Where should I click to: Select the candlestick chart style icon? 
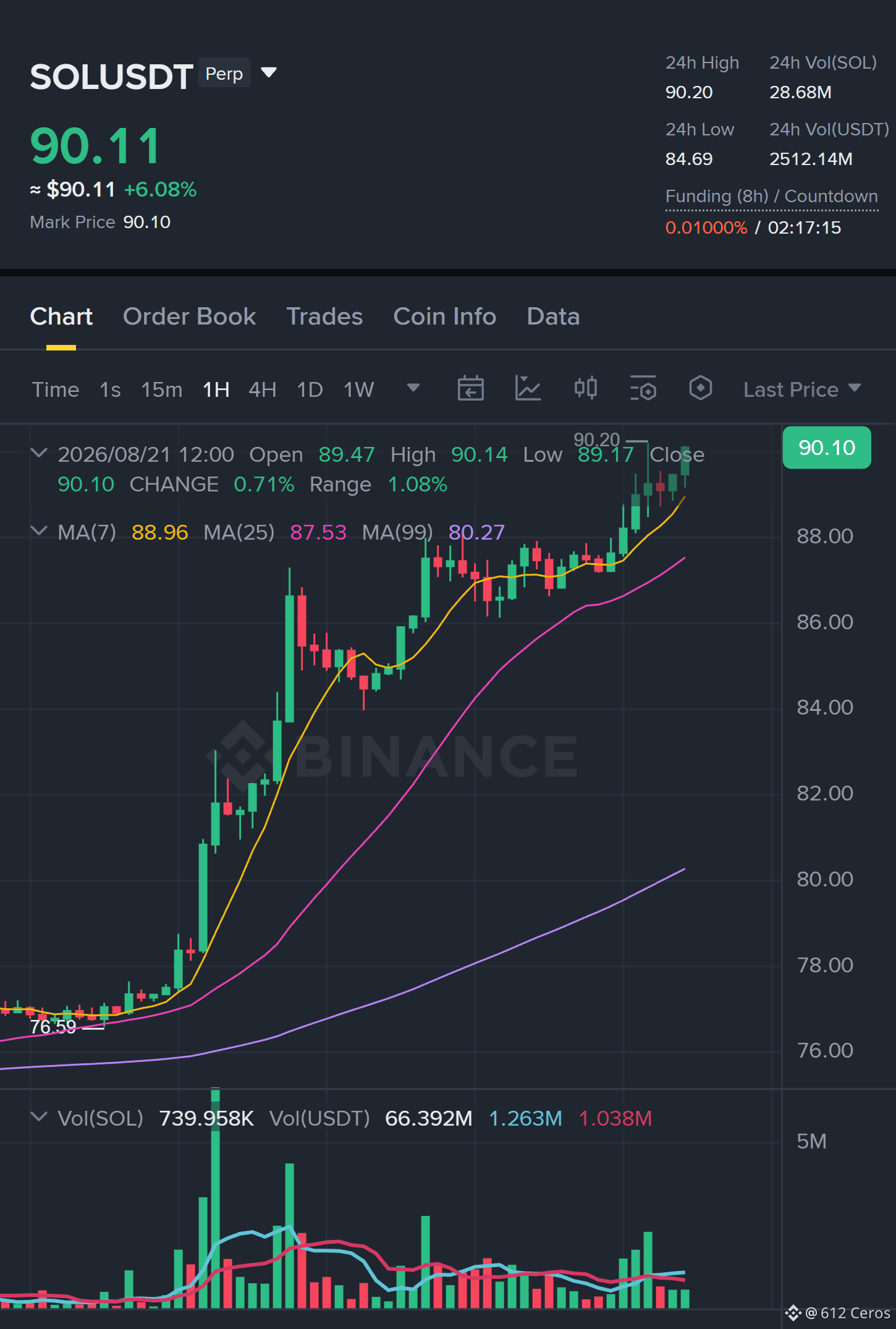click(x=585, y=389)
